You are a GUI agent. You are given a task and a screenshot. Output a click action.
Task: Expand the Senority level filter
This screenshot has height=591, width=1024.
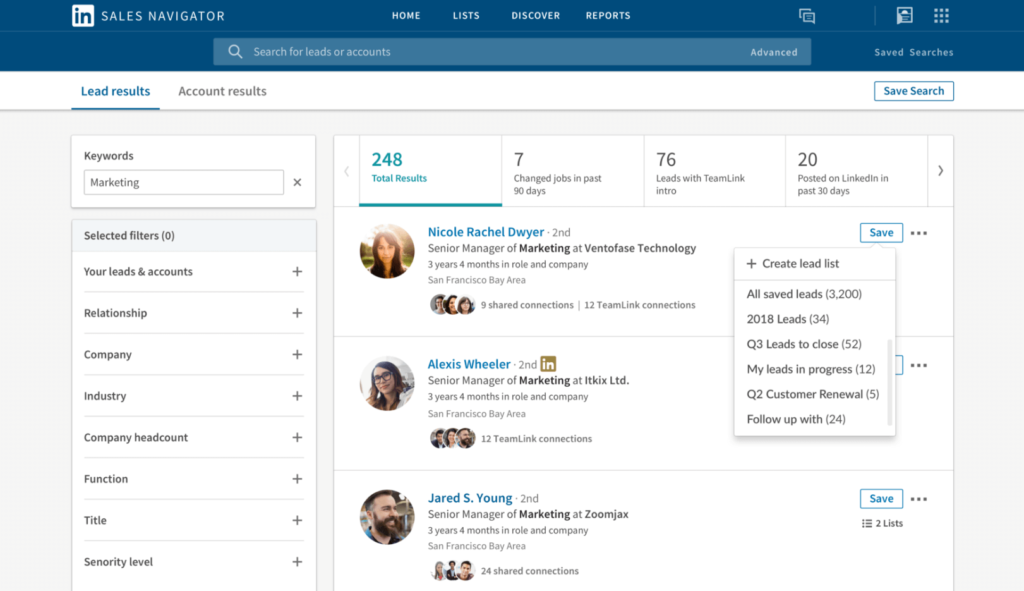[x=297, y=562]
